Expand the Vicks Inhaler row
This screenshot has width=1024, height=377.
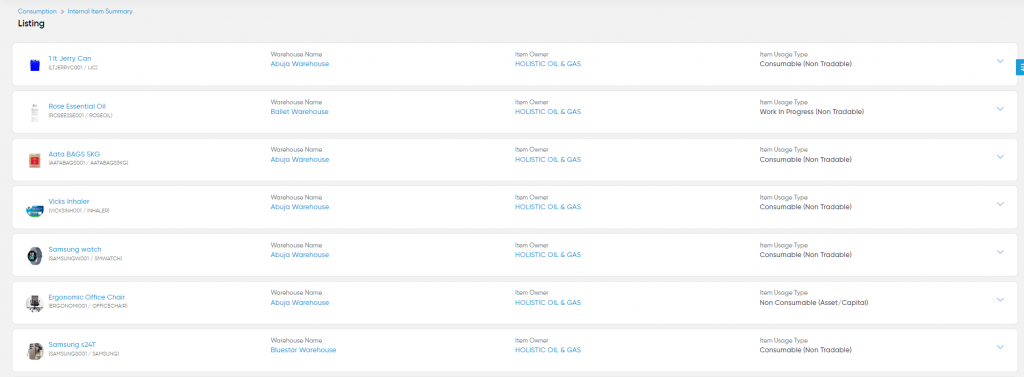tap(1000, 204)
